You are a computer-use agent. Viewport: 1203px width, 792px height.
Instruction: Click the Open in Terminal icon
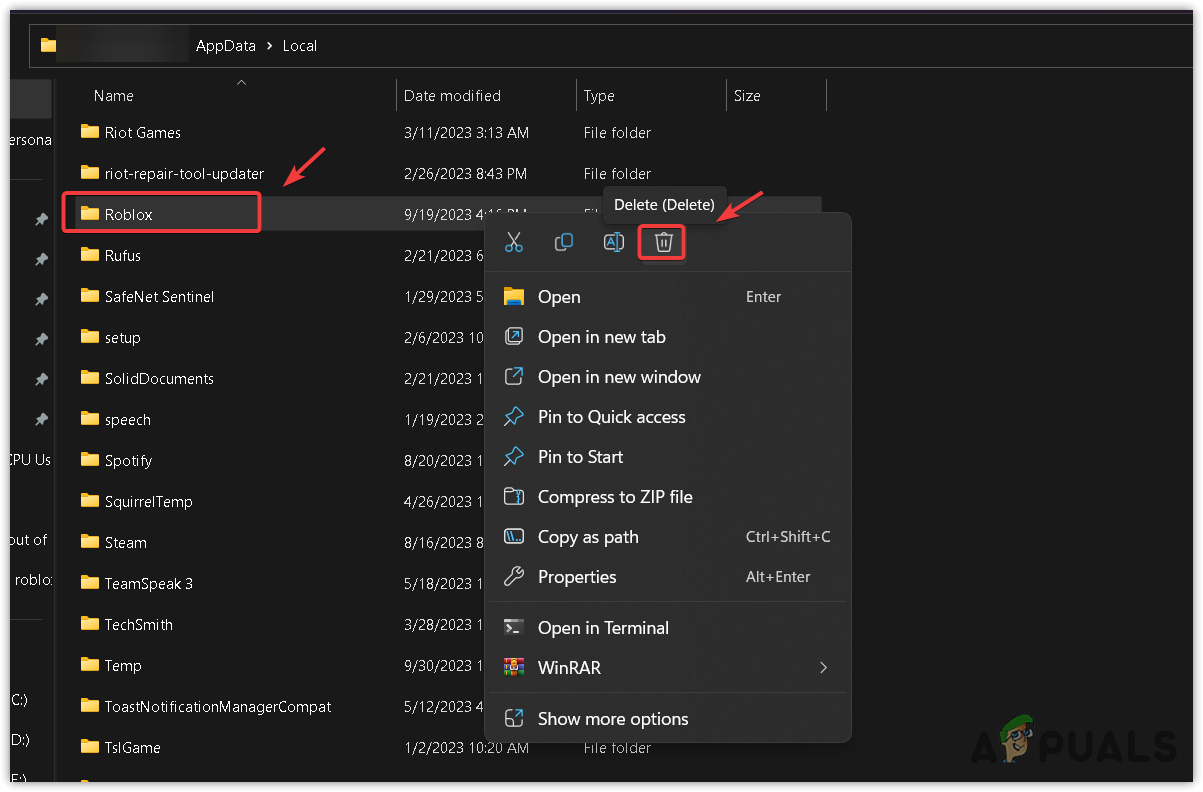[514, 628]
